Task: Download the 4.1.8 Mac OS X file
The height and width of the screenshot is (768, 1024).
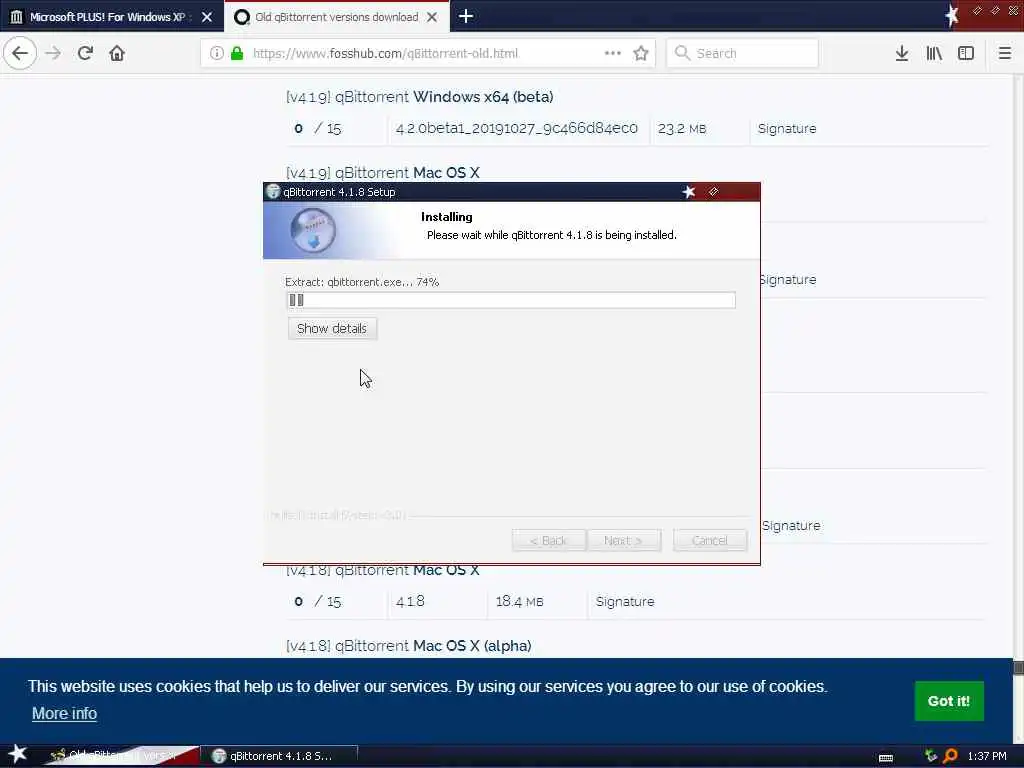Action: coord(410,601)
